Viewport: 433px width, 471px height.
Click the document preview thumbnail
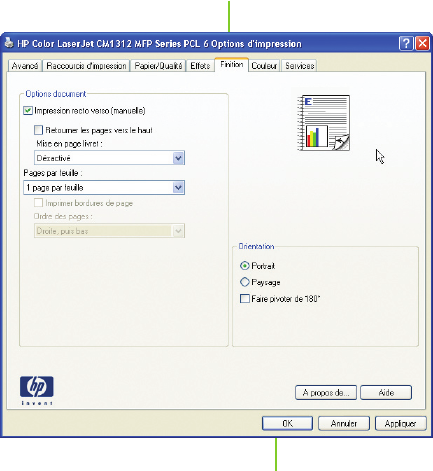pos(323,123)
